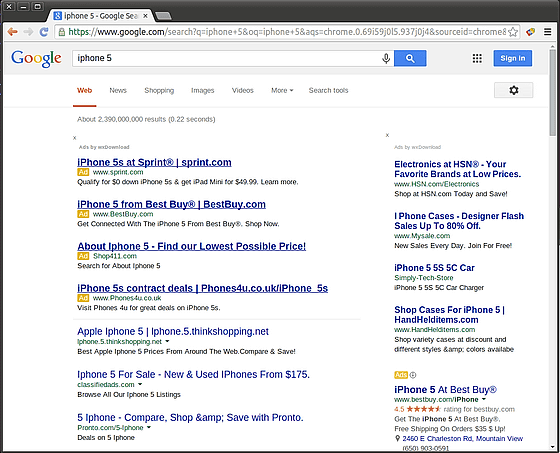Close the iphone 5 browser tab

(145, 16)
